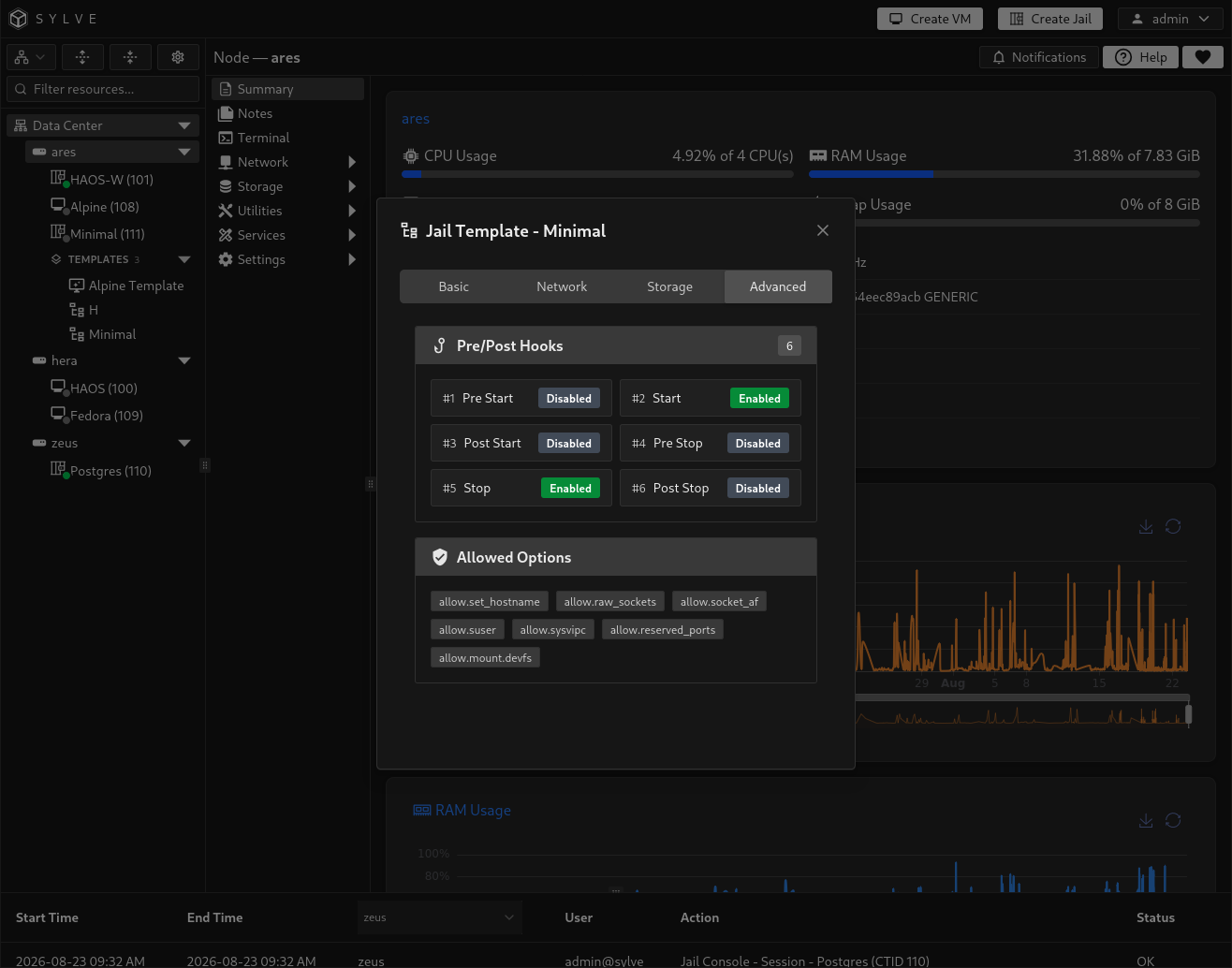The image size is (1232, 968).
Task: Refresh the RAM Usage chart
Action: pos(1173,820)
